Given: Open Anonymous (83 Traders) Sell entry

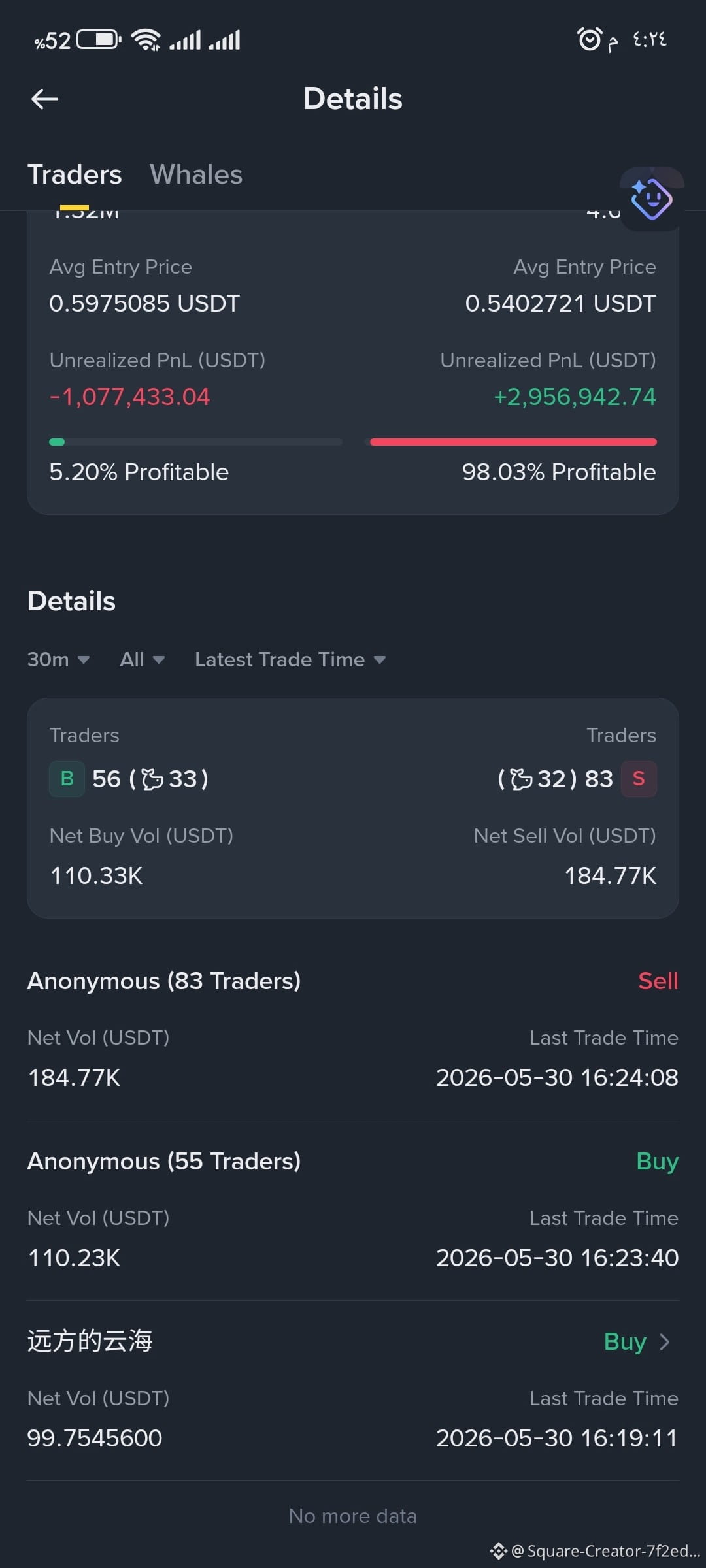Looking at the screenshot, I should pyautogui.click(x=353, y=1029).
